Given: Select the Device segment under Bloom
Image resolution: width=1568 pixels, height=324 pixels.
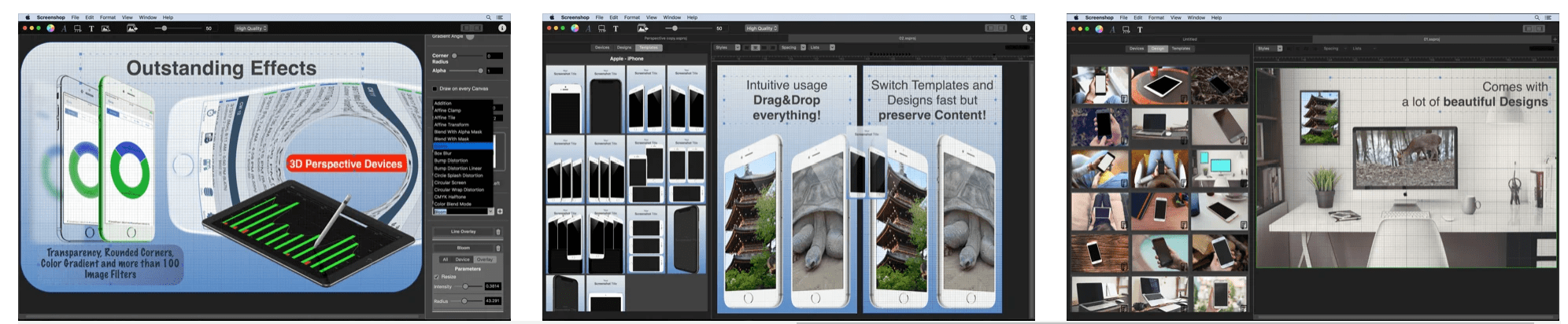Looking at the screenshot, I should (x=463, y=259).
